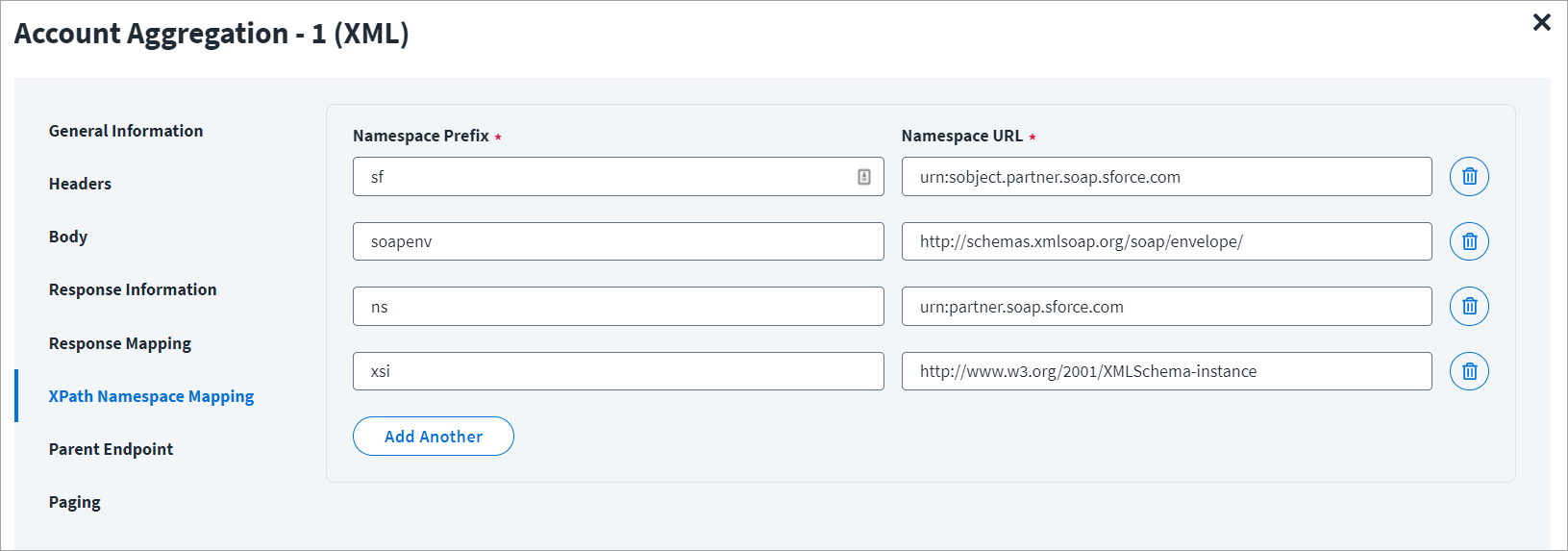
Task: Select Response Mapping in the sidebar
Action: point(120,343)
